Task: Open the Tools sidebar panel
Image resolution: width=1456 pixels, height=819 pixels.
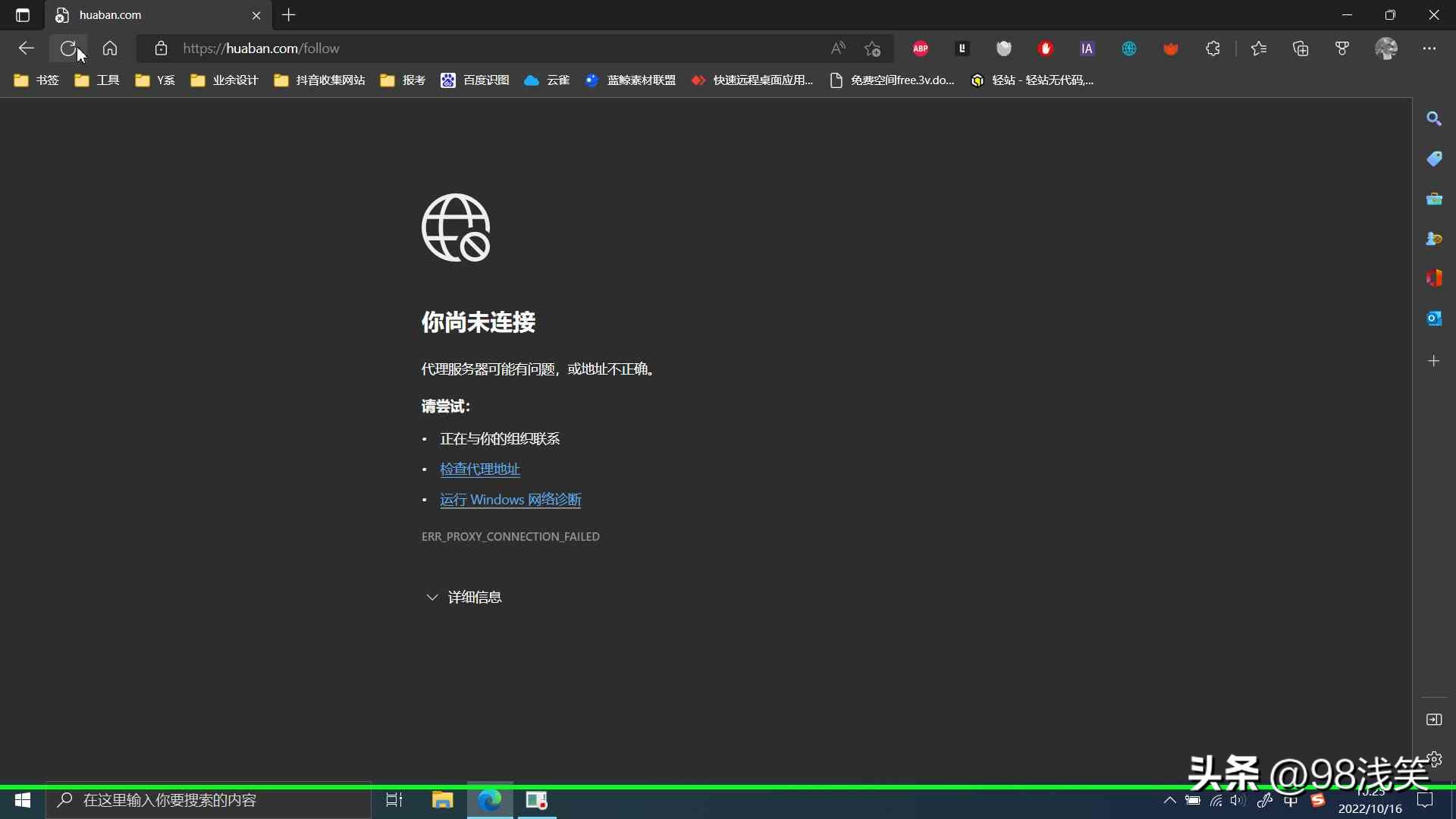Action: tap(1436, 199)
